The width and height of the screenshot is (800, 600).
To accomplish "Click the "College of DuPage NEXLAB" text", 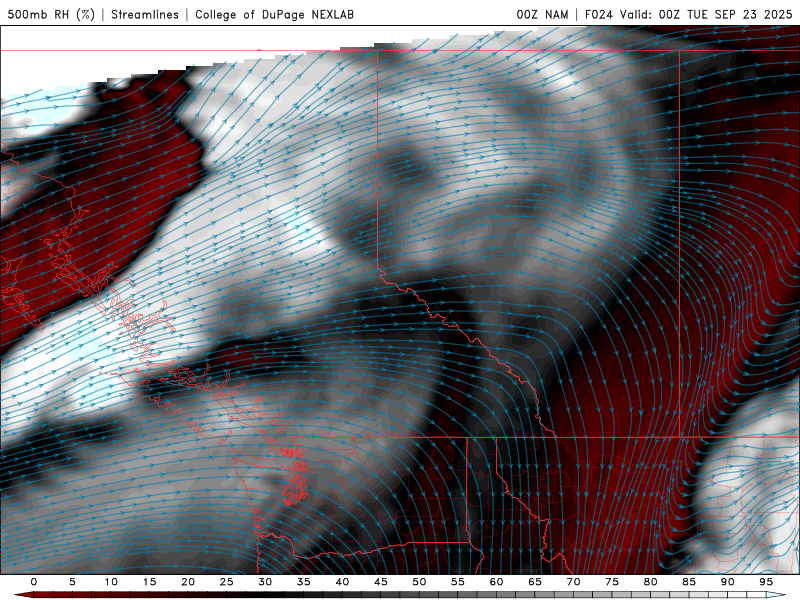I will pyautogui.click(x=274, y=14).
